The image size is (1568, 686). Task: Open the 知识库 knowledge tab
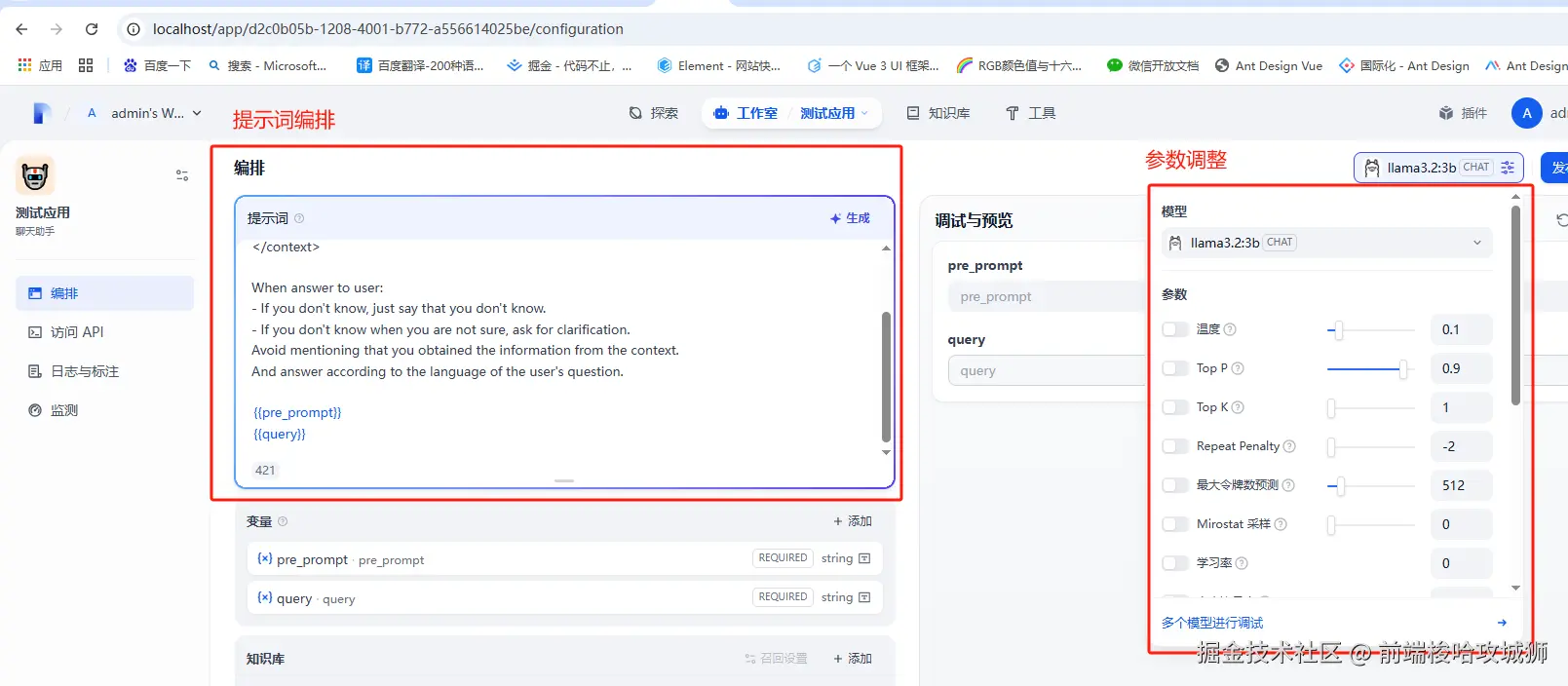(938, 113)
